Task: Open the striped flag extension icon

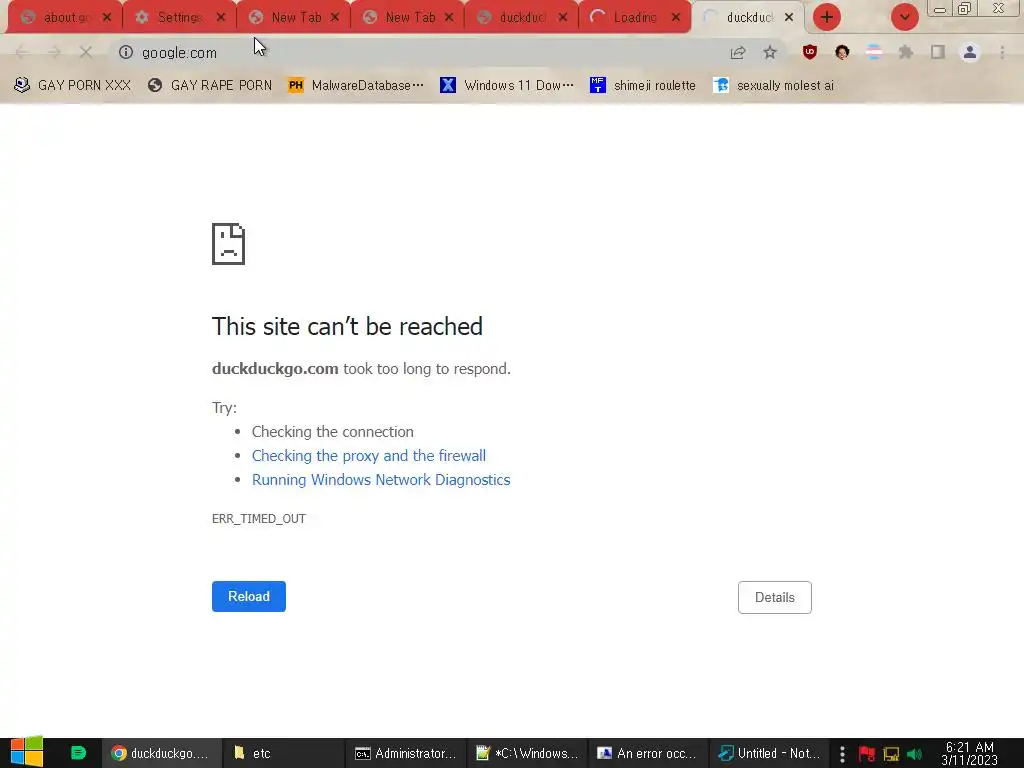Action: click(874, 52)
